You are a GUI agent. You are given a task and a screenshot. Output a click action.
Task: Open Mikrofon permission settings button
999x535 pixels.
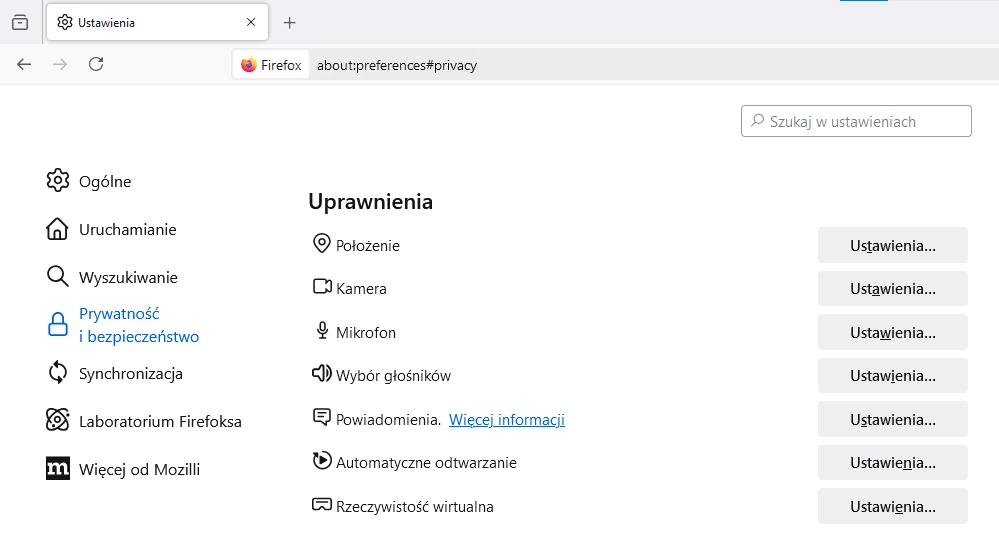[x=892, y=332]
